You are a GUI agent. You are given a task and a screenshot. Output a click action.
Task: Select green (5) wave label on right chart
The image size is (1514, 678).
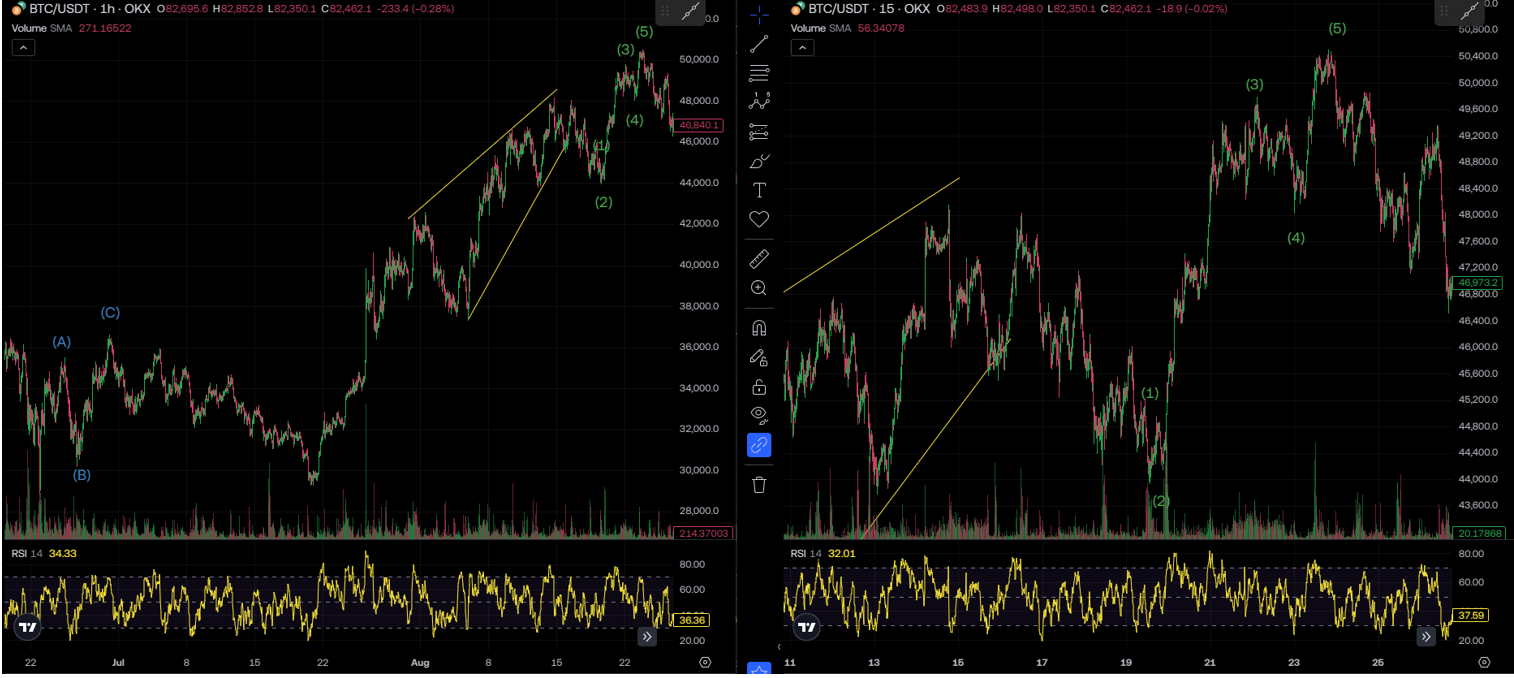coord(1337,29)
